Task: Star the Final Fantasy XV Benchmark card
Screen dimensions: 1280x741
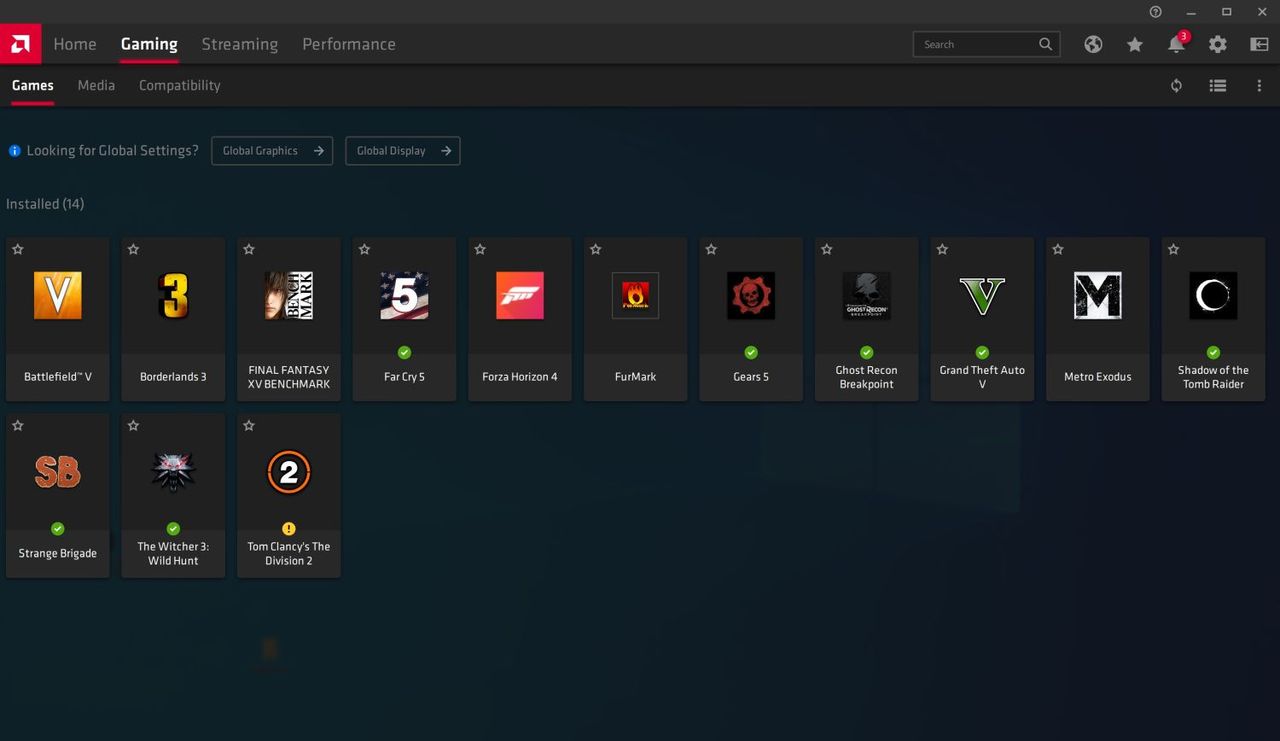Action: [x=249, y=249]
